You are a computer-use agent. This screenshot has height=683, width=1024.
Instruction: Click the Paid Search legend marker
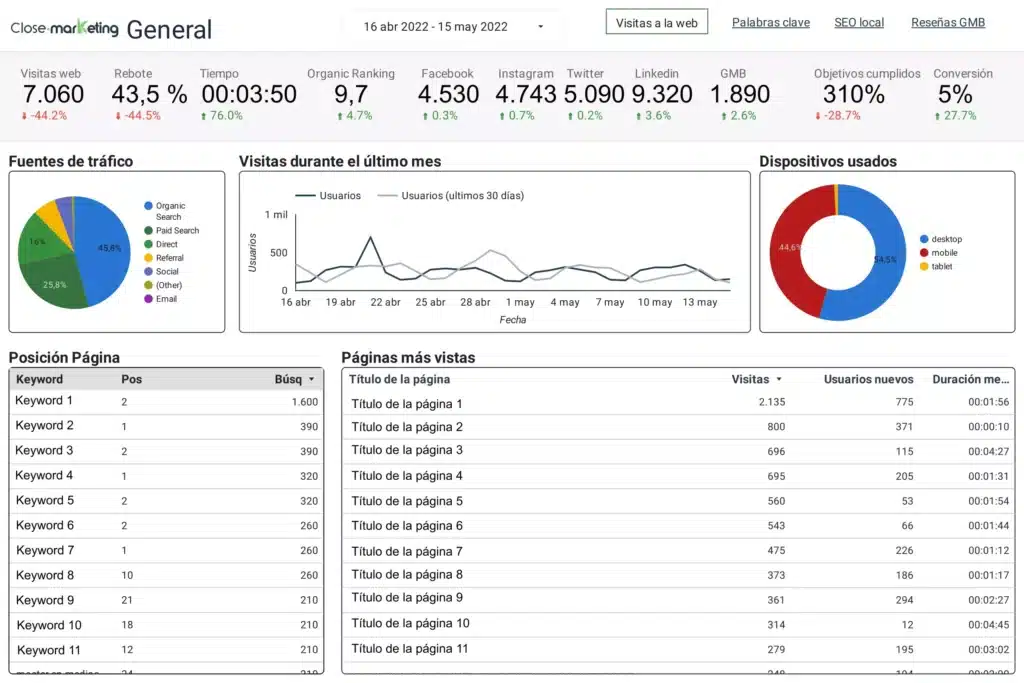[148, 231]
